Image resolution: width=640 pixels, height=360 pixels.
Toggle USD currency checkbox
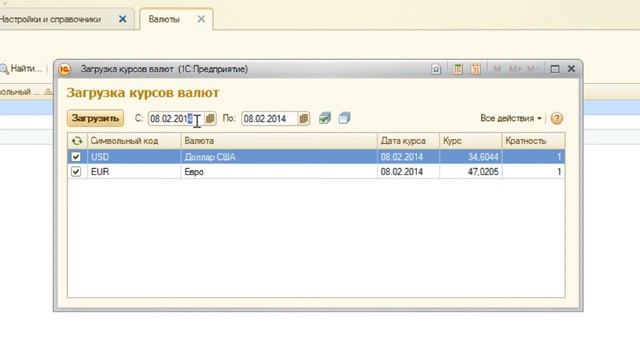pyautogui.click(x=76, y=157)
